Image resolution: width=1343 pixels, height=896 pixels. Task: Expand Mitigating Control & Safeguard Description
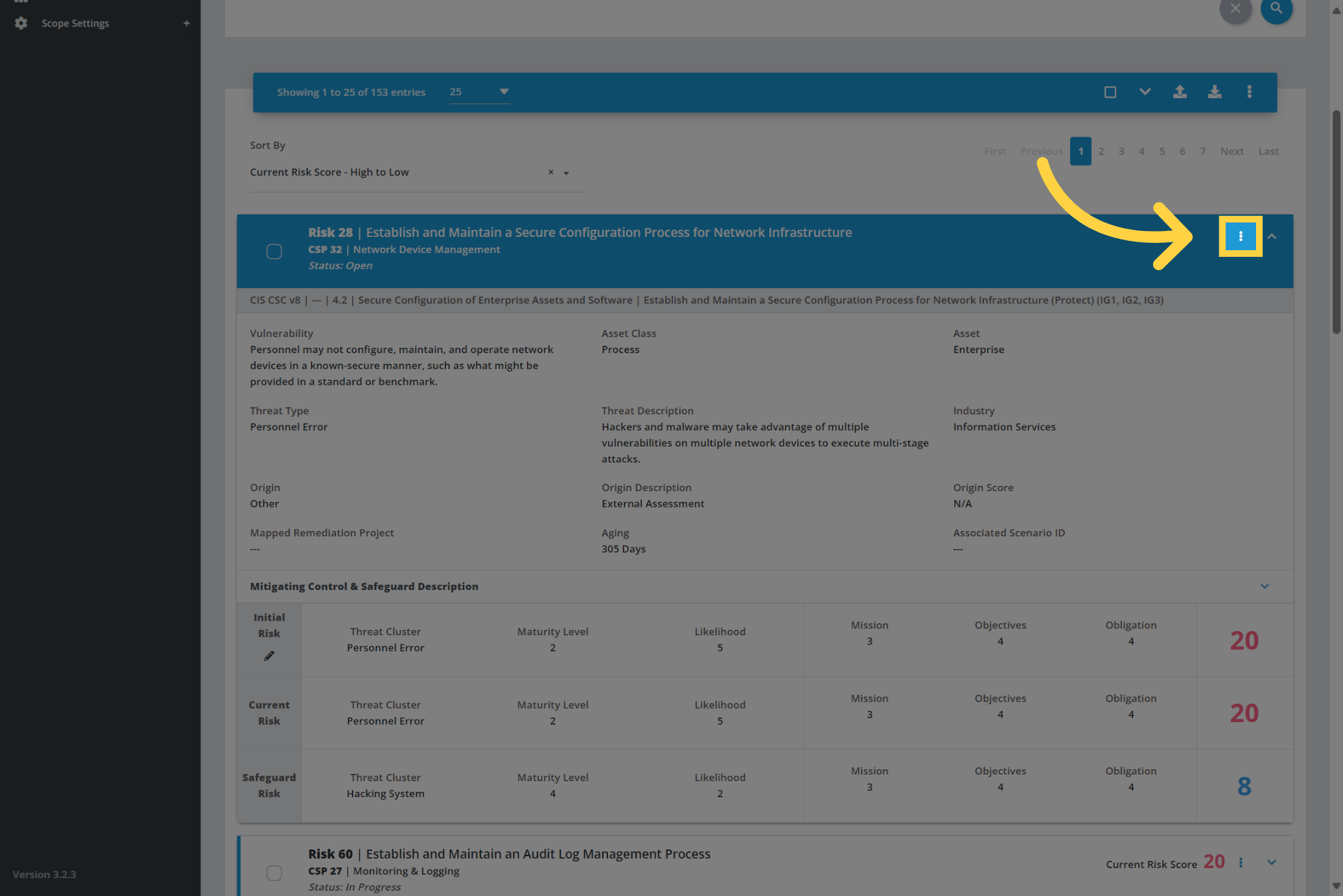click(1265, 586)
